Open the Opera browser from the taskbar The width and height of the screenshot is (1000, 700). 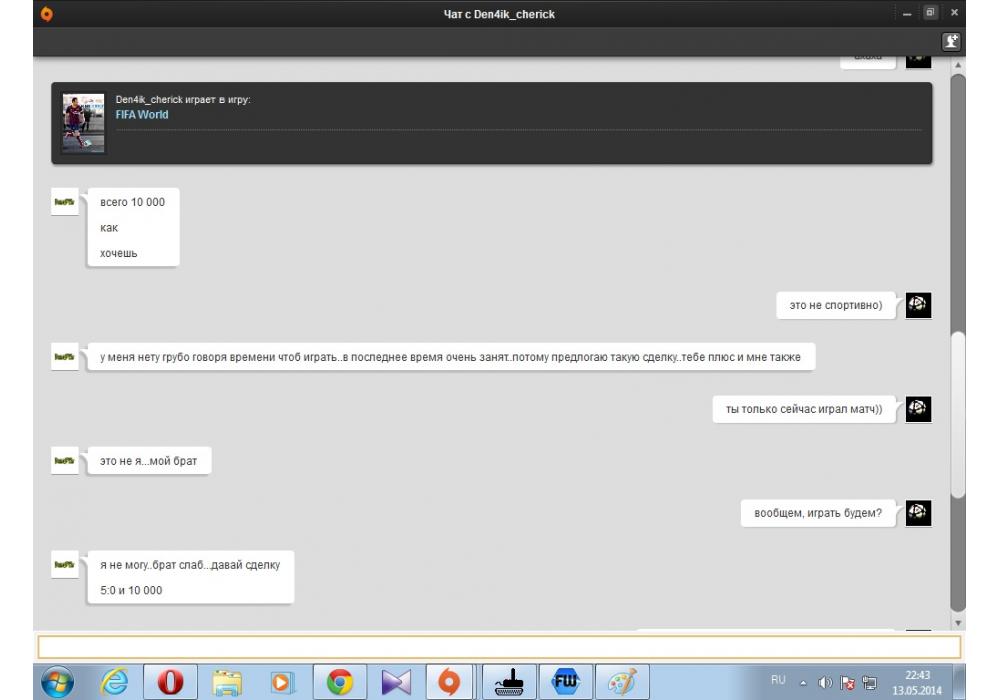coord(170,682)
